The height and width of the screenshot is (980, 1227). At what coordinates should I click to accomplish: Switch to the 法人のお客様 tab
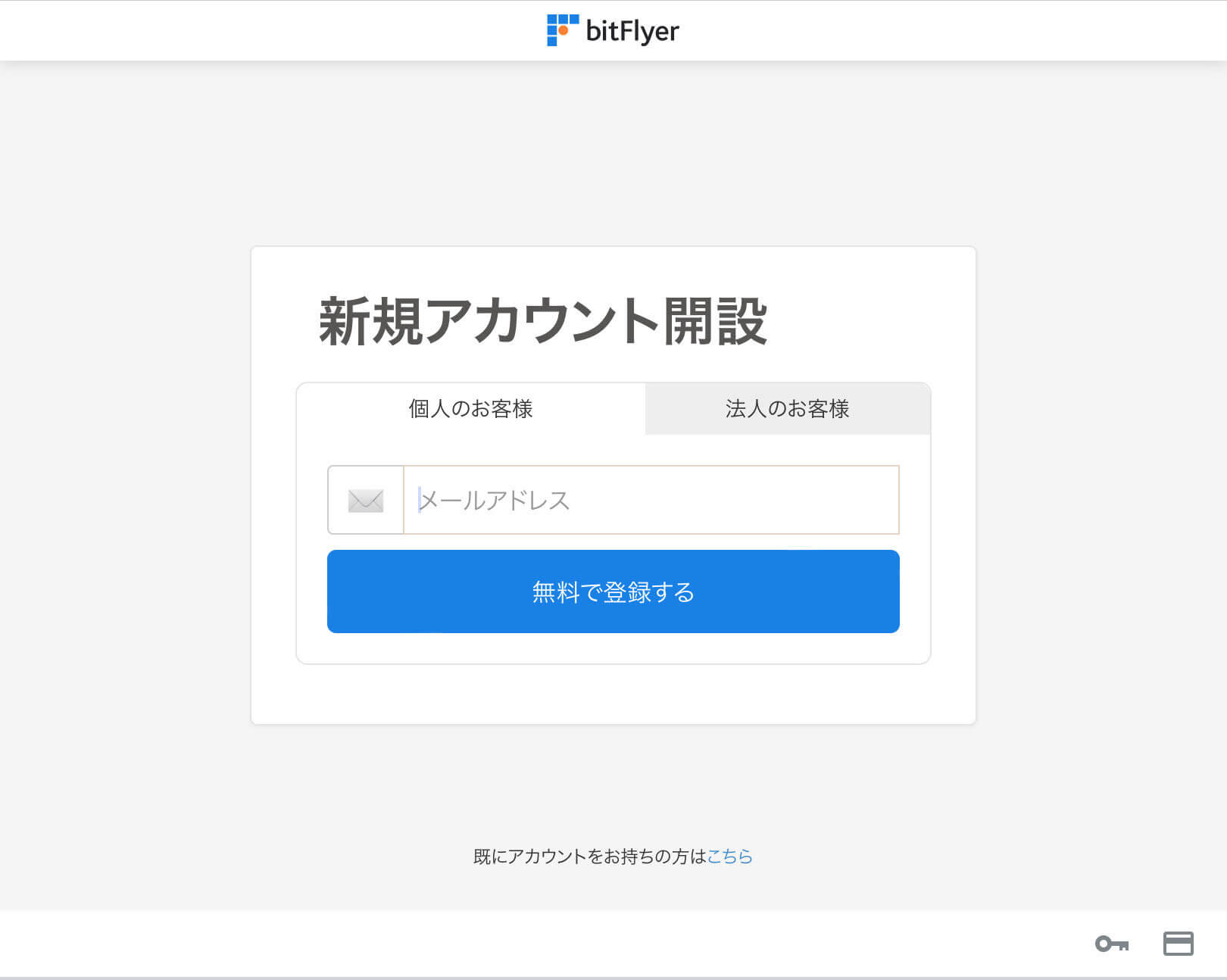click(788, 409)
